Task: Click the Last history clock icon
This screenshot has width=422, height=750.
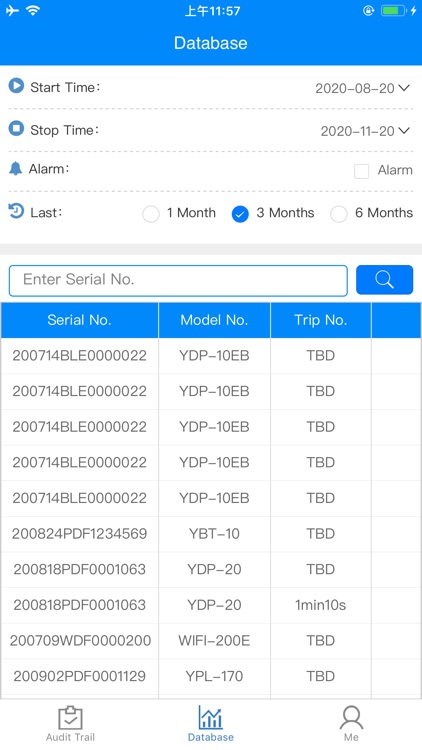Action: (16, 211)
